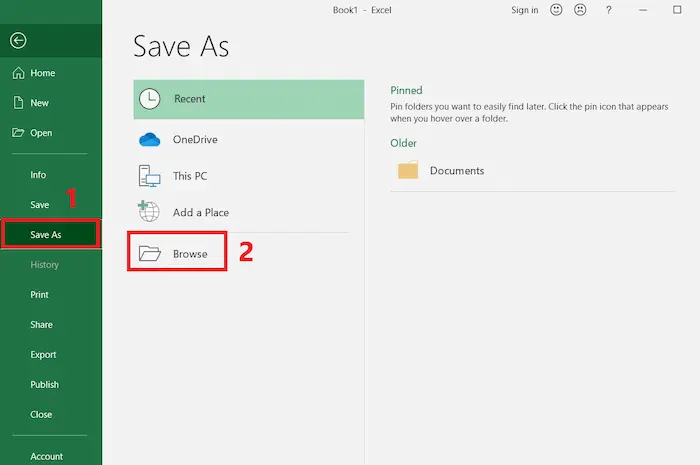Click the OneDrive cloud icon
This screenshot has width=700, height=465.
coord(150,140)
